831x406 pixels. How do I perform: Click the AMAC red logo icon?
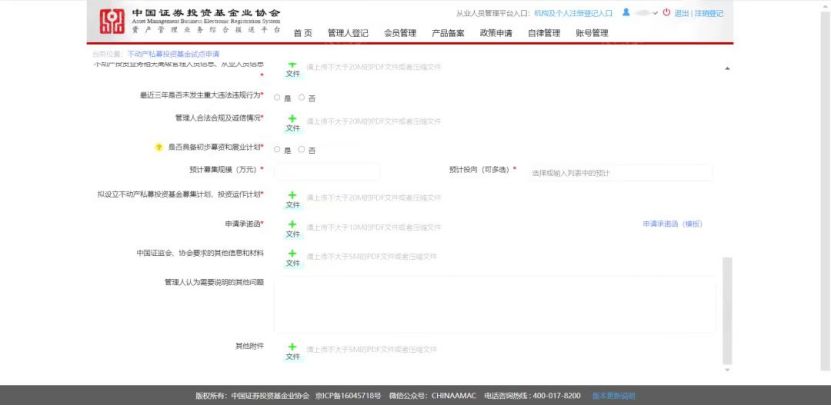112,22
